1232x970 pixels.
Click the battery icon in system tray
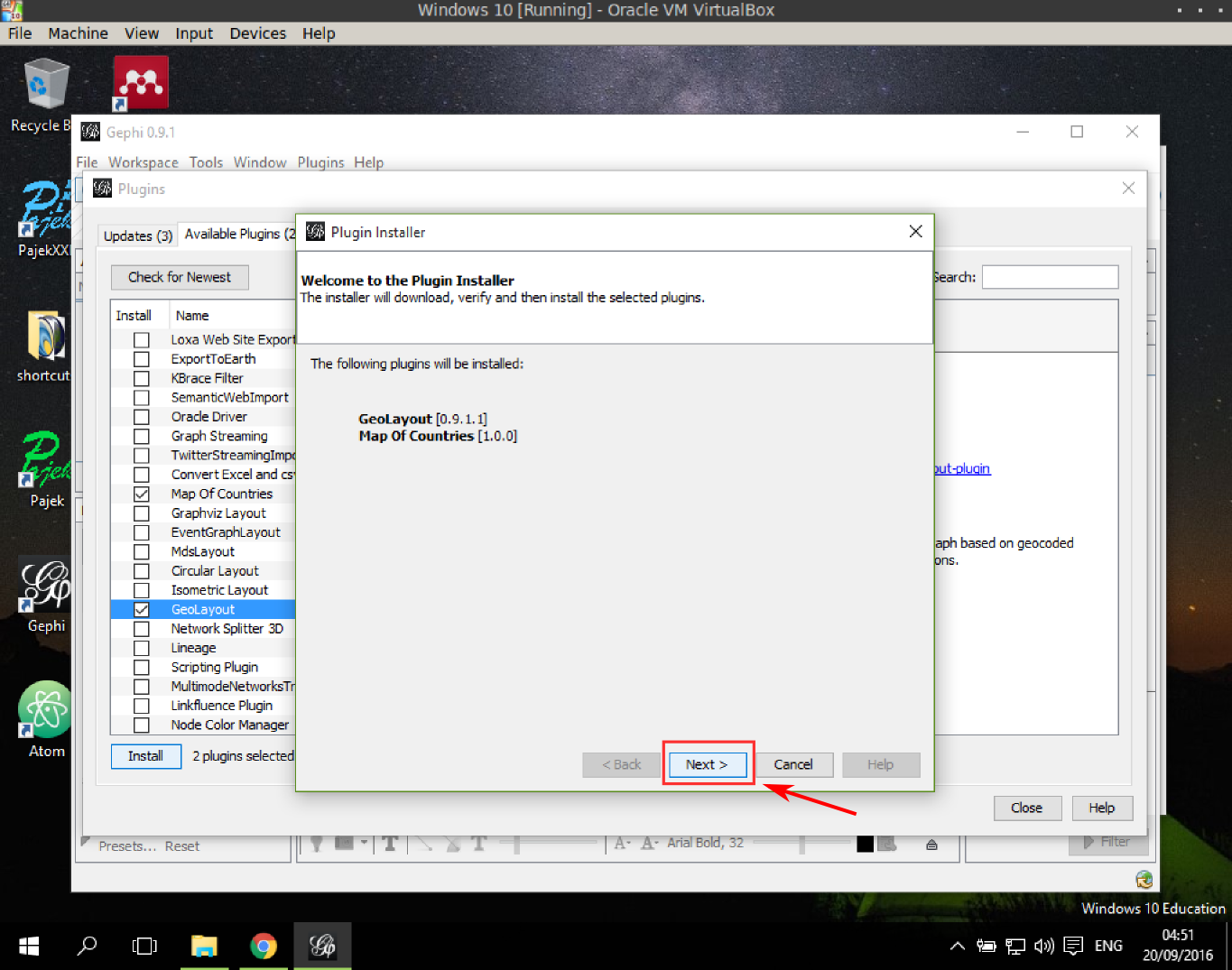pos(987,946)
